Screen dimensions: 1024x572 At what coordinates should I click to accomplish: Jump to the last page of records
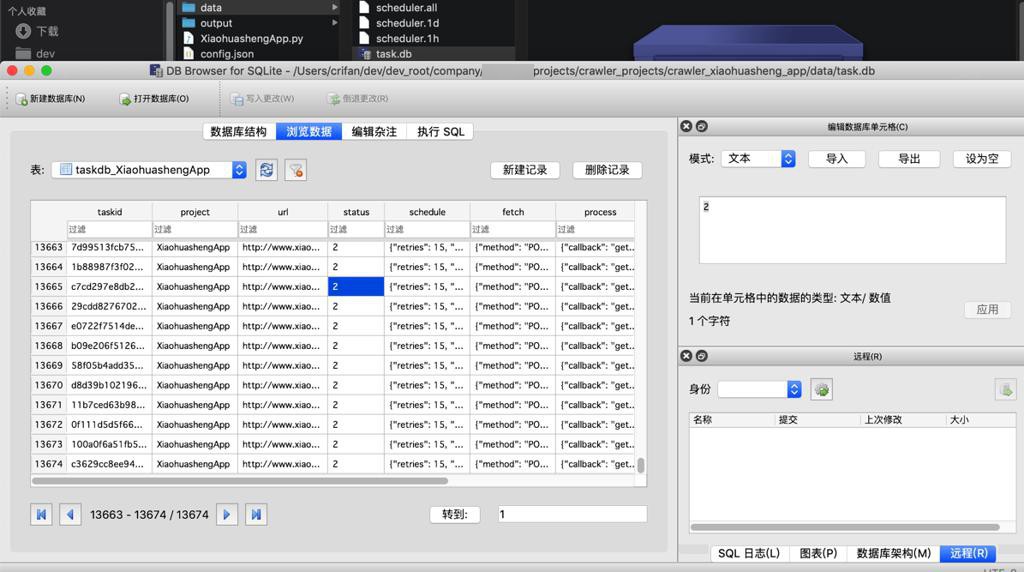[256, 515]
